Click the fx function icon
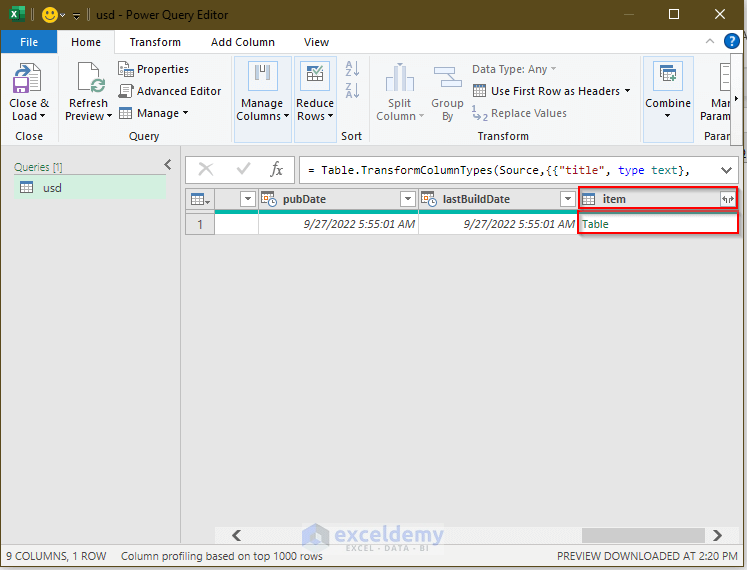Image resolution: width=747 pixels, height=570 pixels. tap(276, 169)
